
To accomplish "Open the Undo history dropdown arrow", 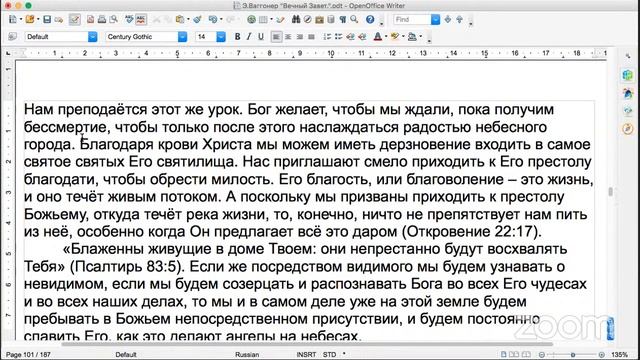I will (x=221, y=19).
